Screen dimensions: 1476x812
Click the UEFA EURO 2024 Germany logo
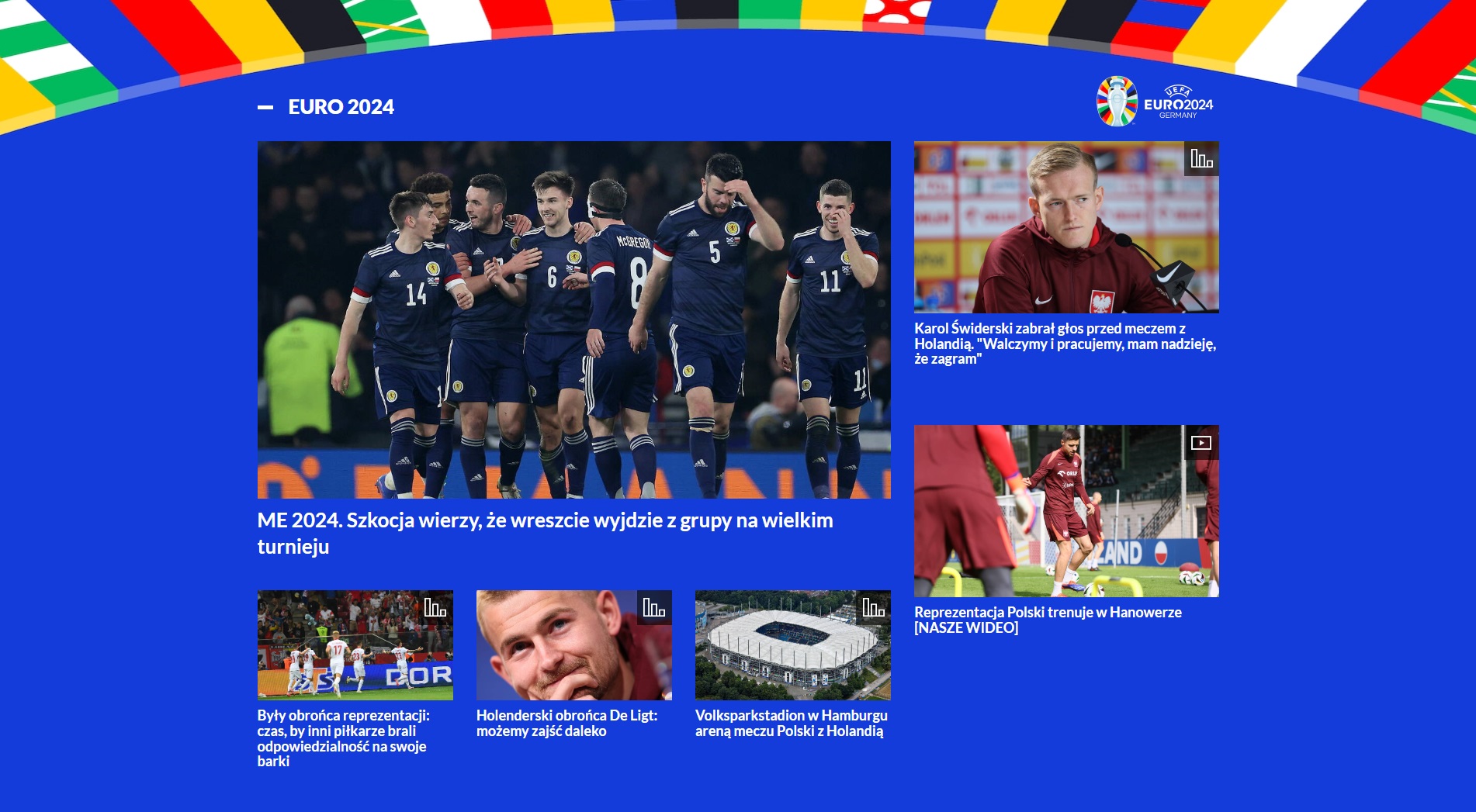pos(1155,102)
